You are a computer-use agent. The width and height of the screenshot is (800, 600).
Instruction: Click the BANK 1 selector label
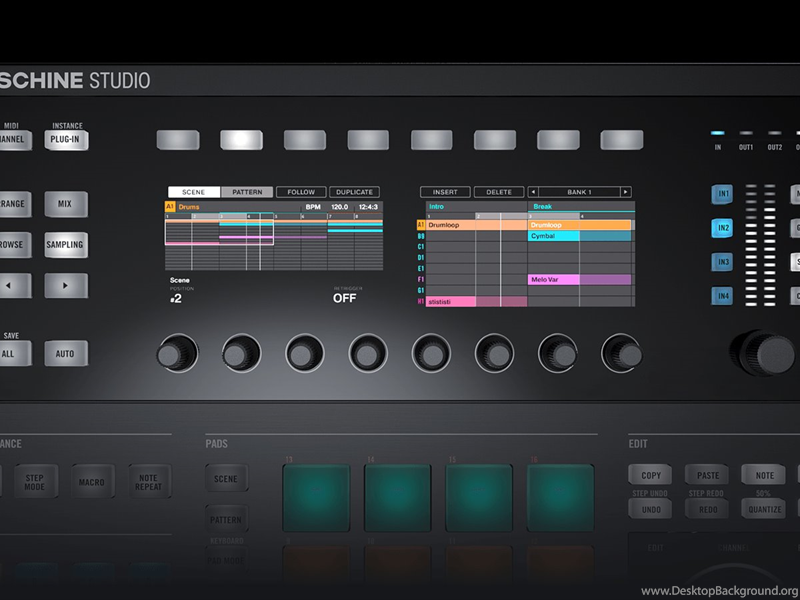pyautogui.click(x=580, y=192)
